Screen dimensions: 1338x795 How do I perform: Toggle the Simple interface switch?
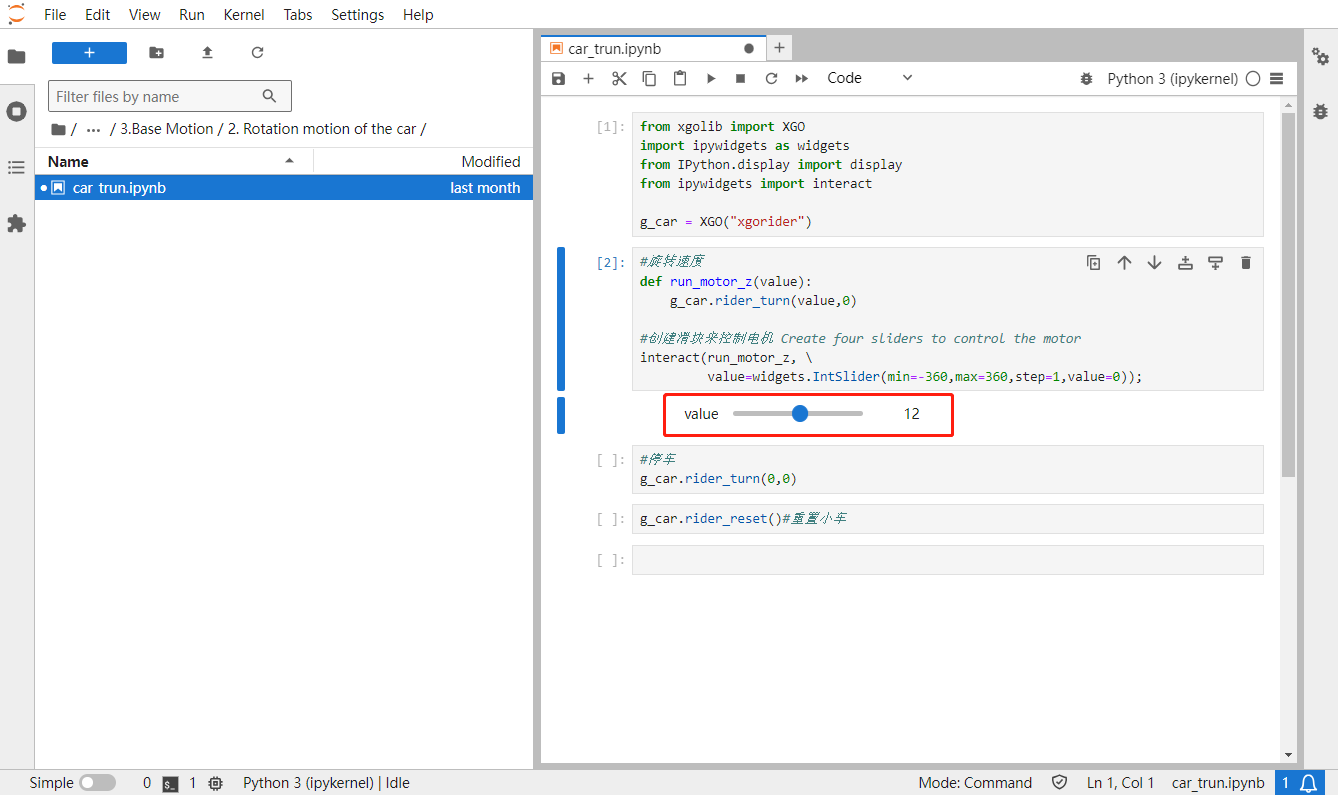pos(97,783)
